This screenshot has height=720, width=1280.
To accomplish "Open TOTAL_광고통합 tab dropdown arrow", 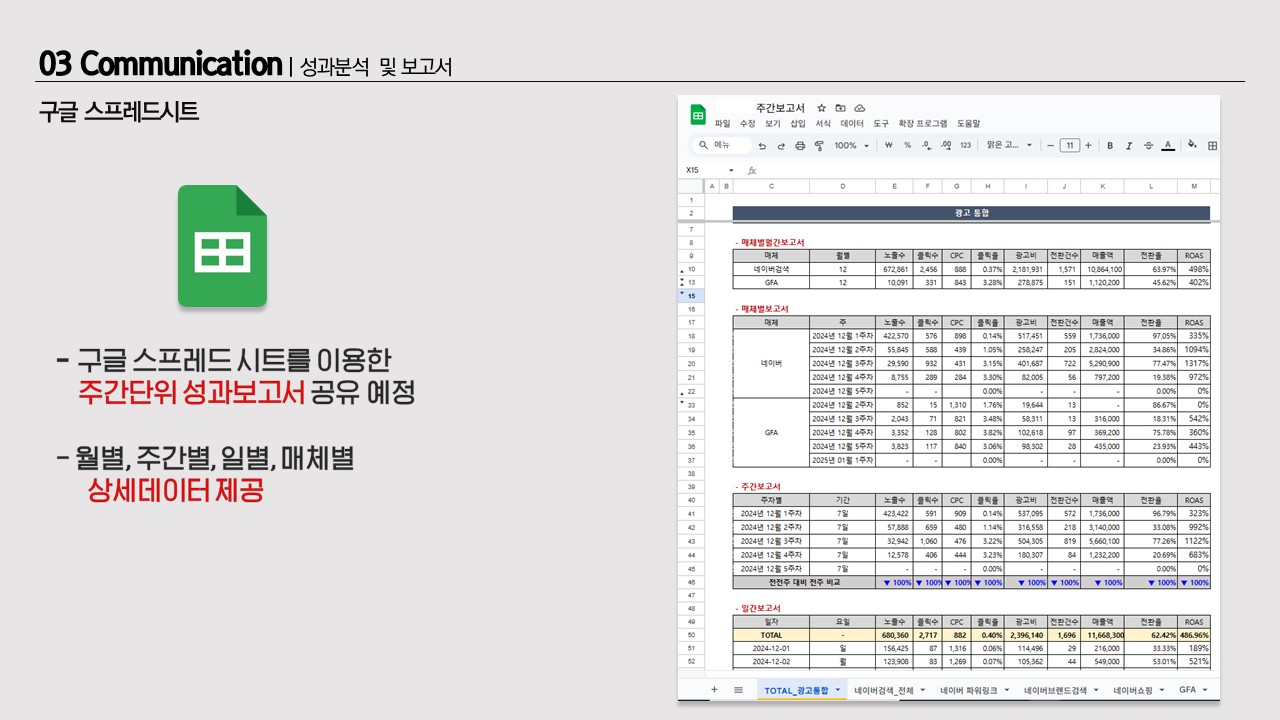I will click(837, 690).
